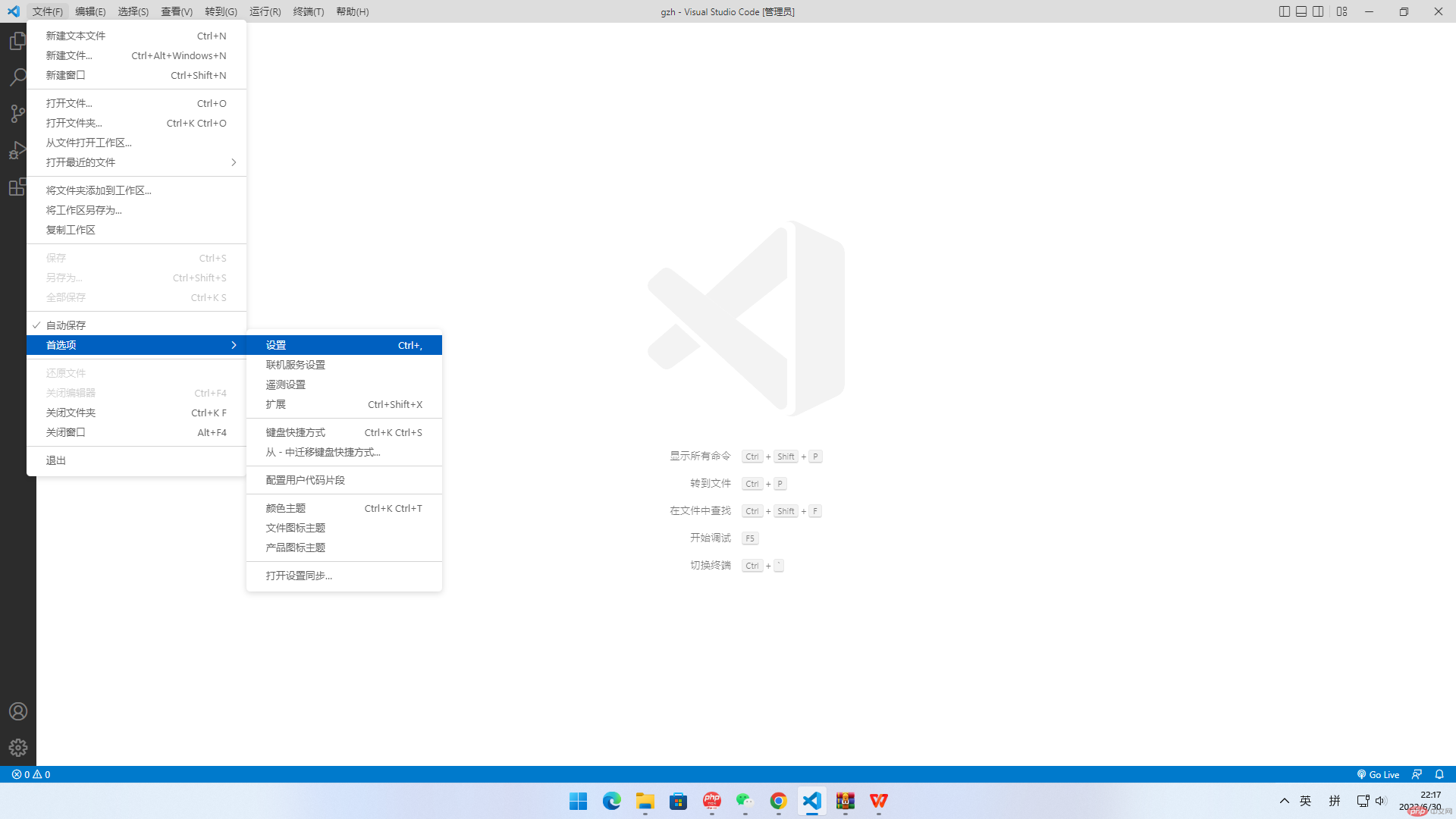Click Go Live in status bar
The width and height of the screenshot is (1456, 819).
1378,774
